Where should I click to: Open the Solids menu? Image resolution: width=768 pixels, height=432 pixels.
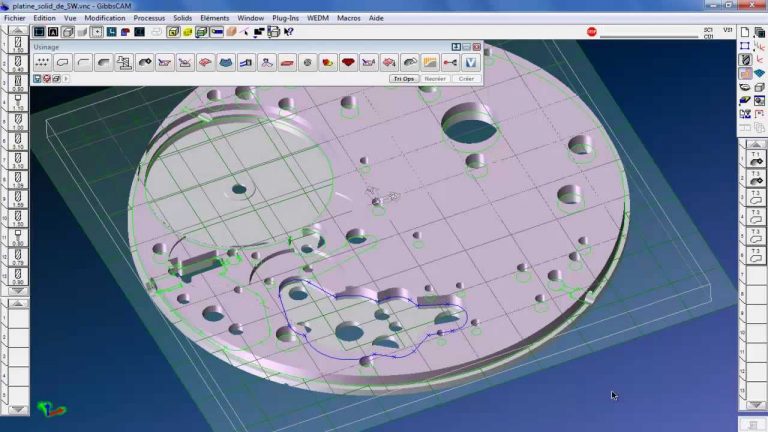point(182,18)
